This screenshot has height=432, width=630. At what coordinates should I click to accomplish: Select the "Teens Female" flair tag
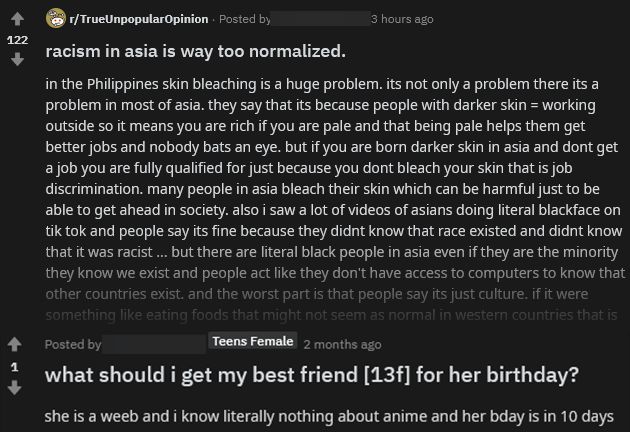click(253, 342)
